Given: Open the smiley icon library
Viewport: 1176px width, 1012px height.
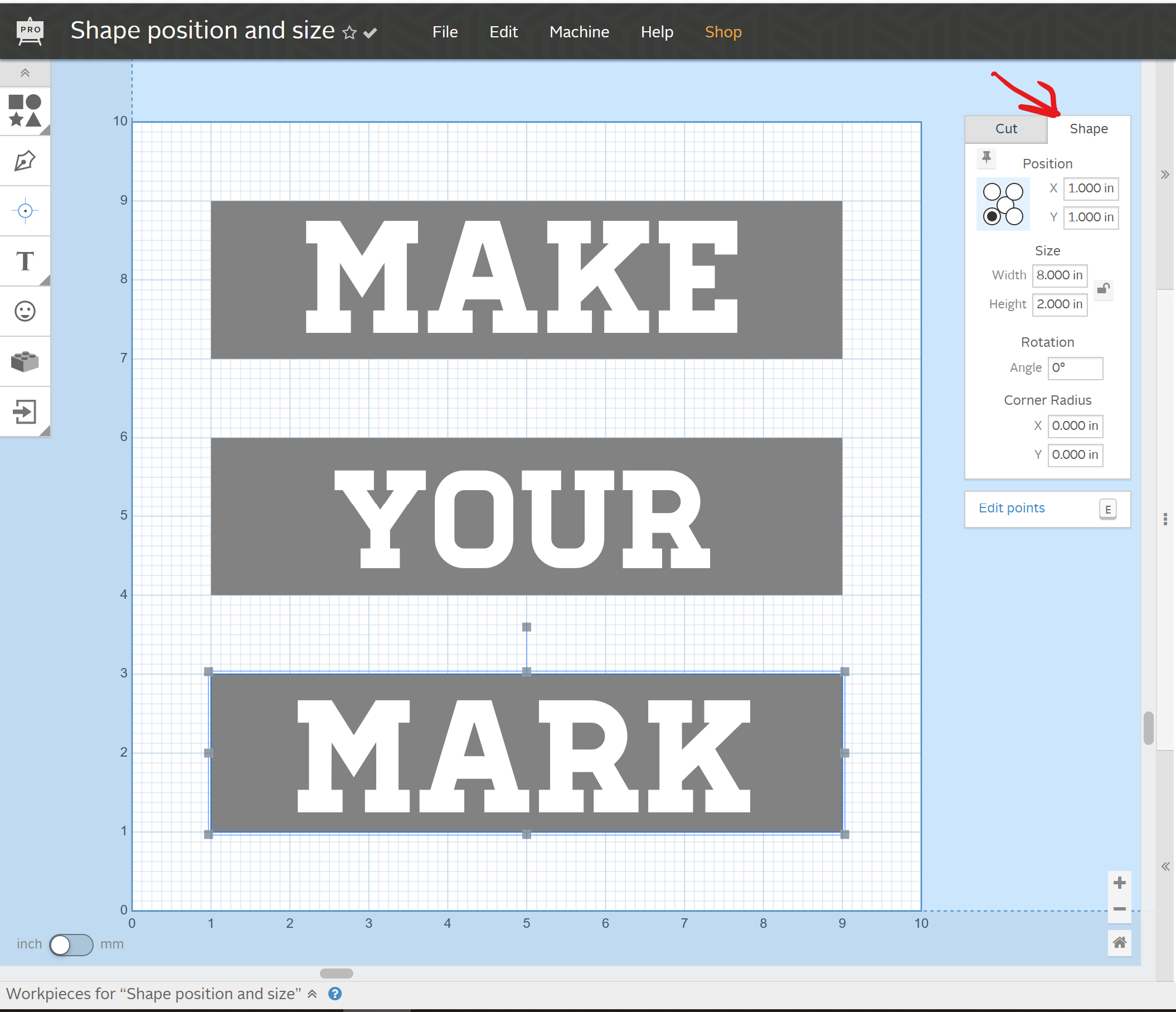Looking at the screenshot, I should 25,311.
